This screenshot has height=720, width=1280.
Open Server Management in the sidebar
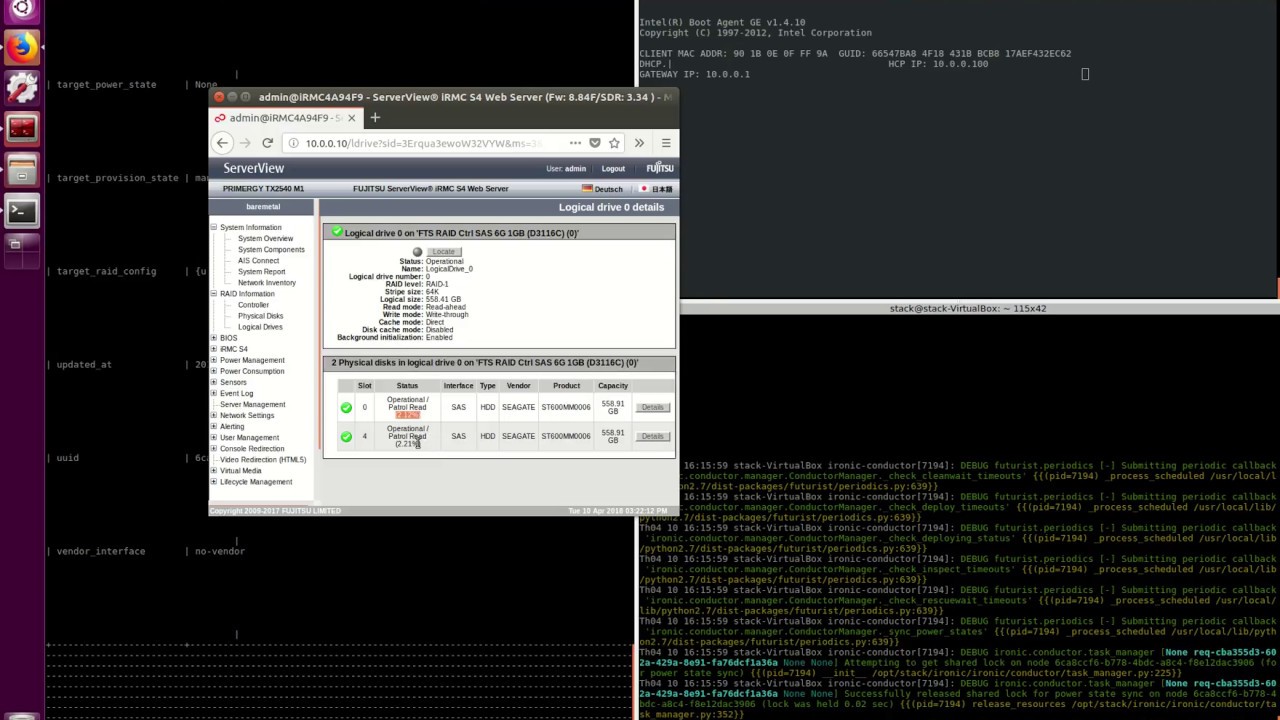(x=252, y=404)
